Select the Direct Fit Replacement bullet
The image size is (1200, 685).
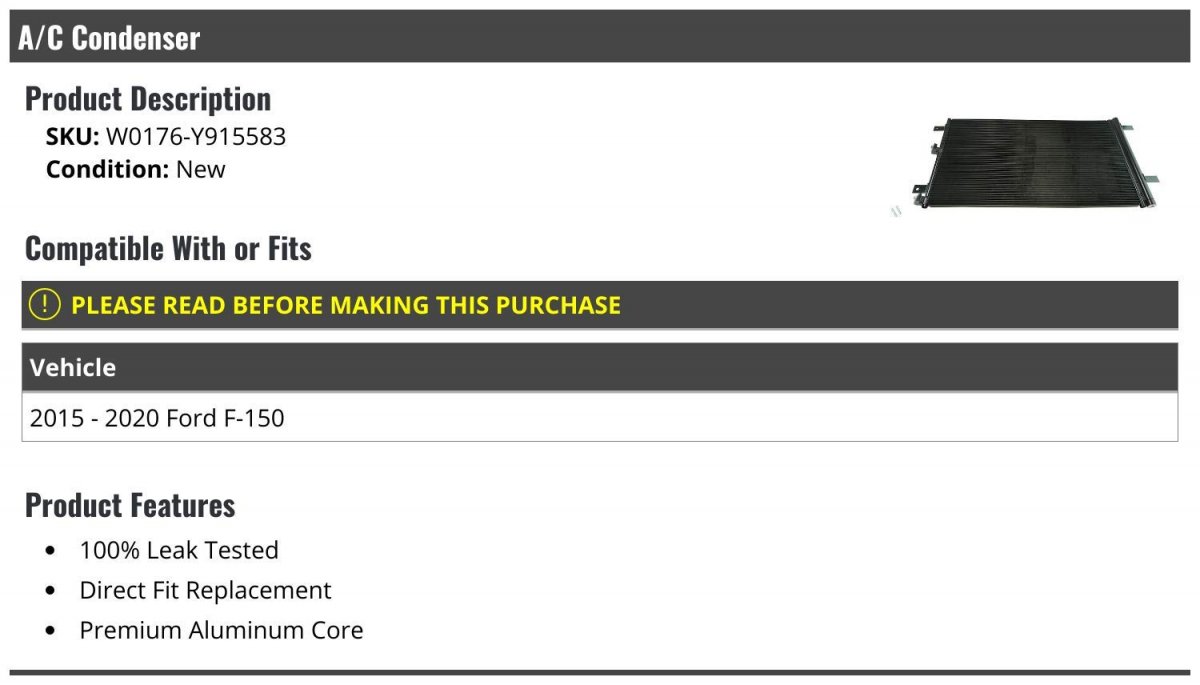(x=205, y=590)
